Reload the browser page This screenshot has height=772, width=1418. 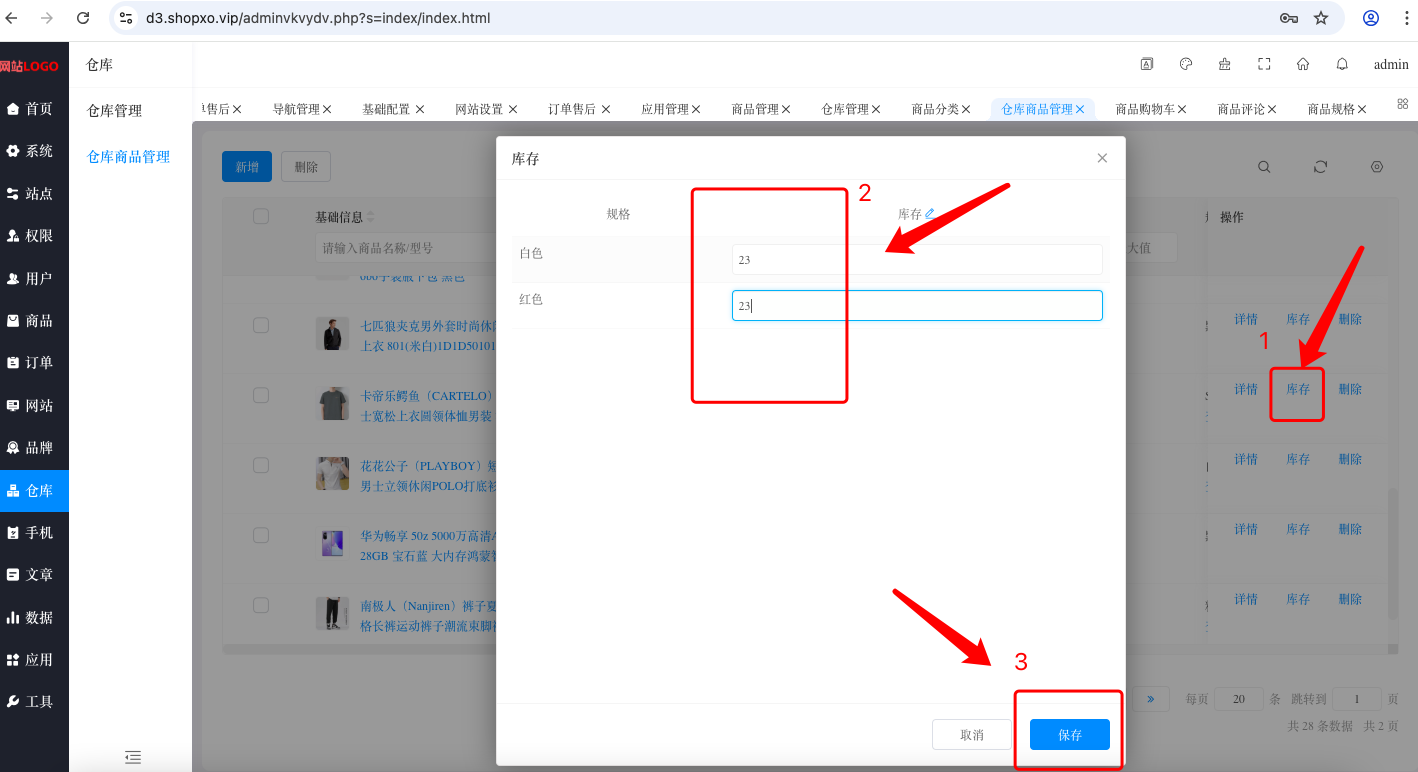(x=83, y=18)
